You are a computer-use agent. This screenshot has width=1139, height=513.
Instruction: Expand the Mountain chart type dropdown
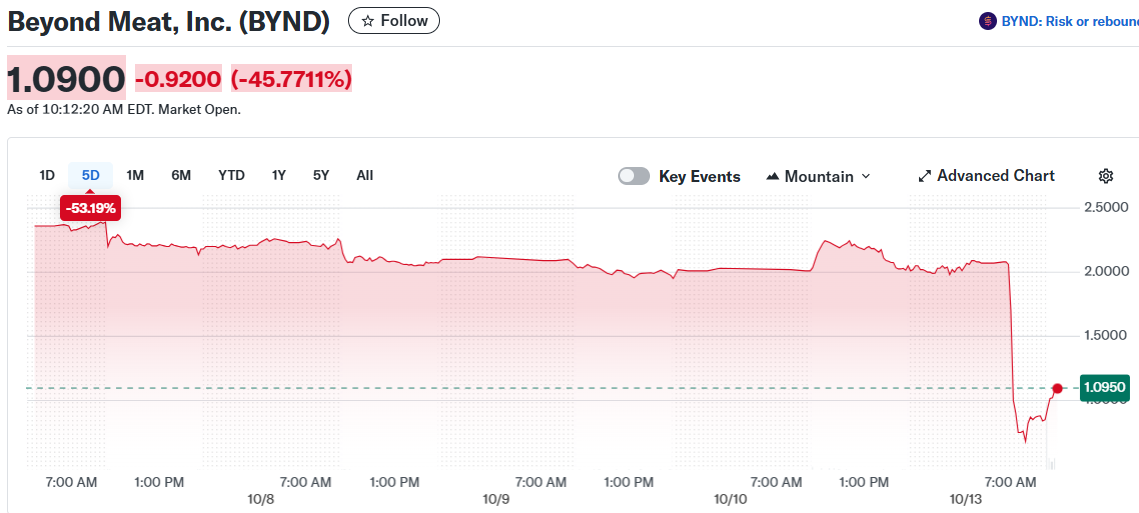coord(866,176)
